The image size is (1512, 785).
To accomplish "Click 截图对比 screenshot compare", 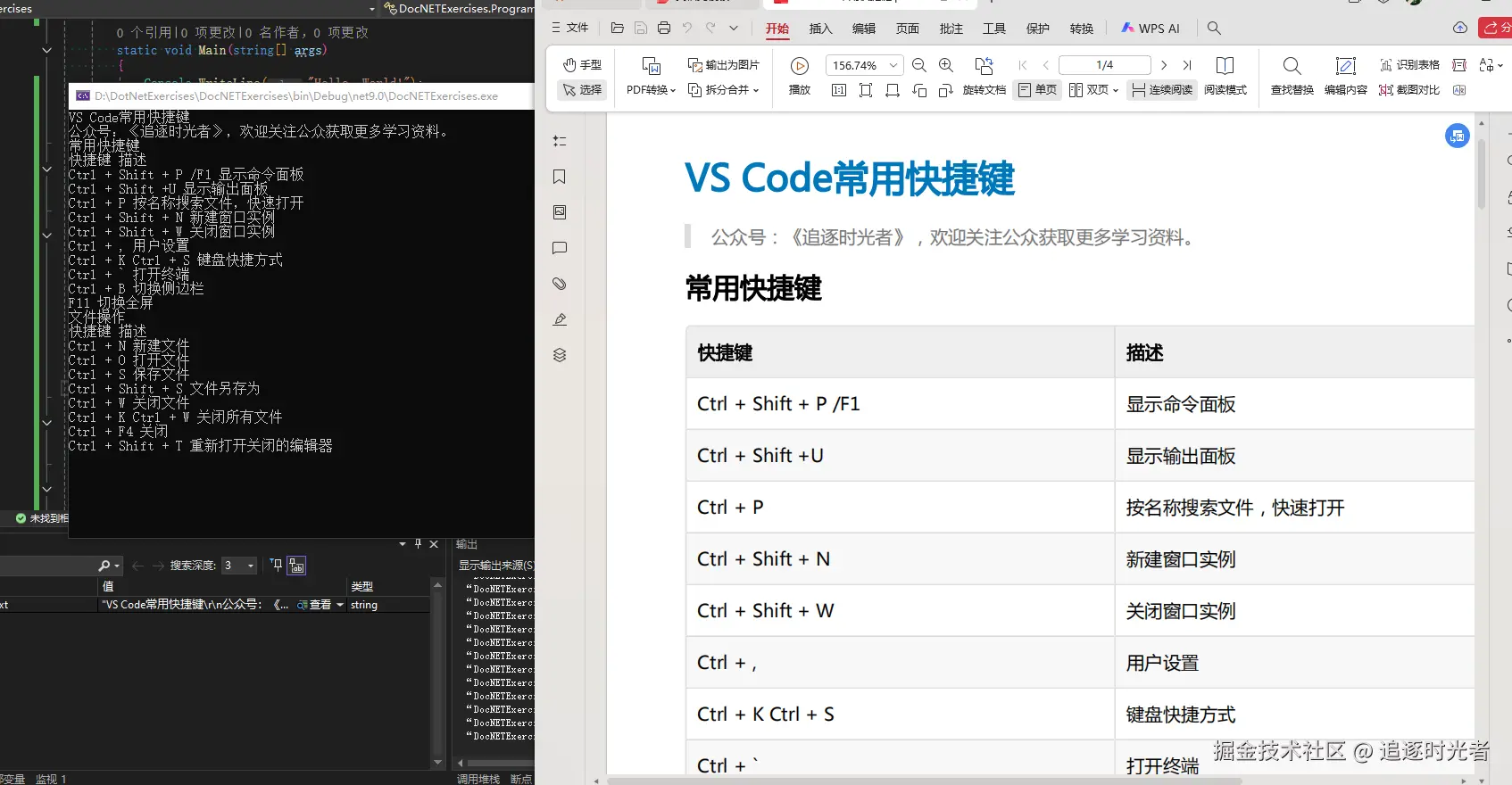I will (1409, 90).
